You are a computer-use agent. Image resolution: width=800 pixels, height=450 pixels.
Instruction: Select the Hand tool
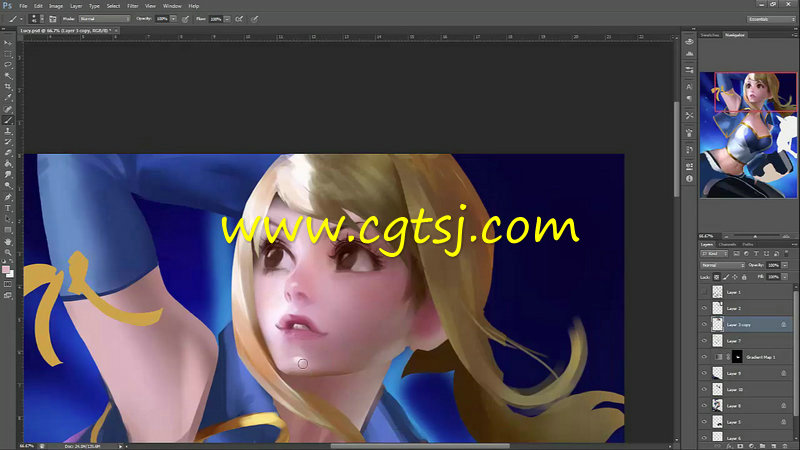pos(8,241)
